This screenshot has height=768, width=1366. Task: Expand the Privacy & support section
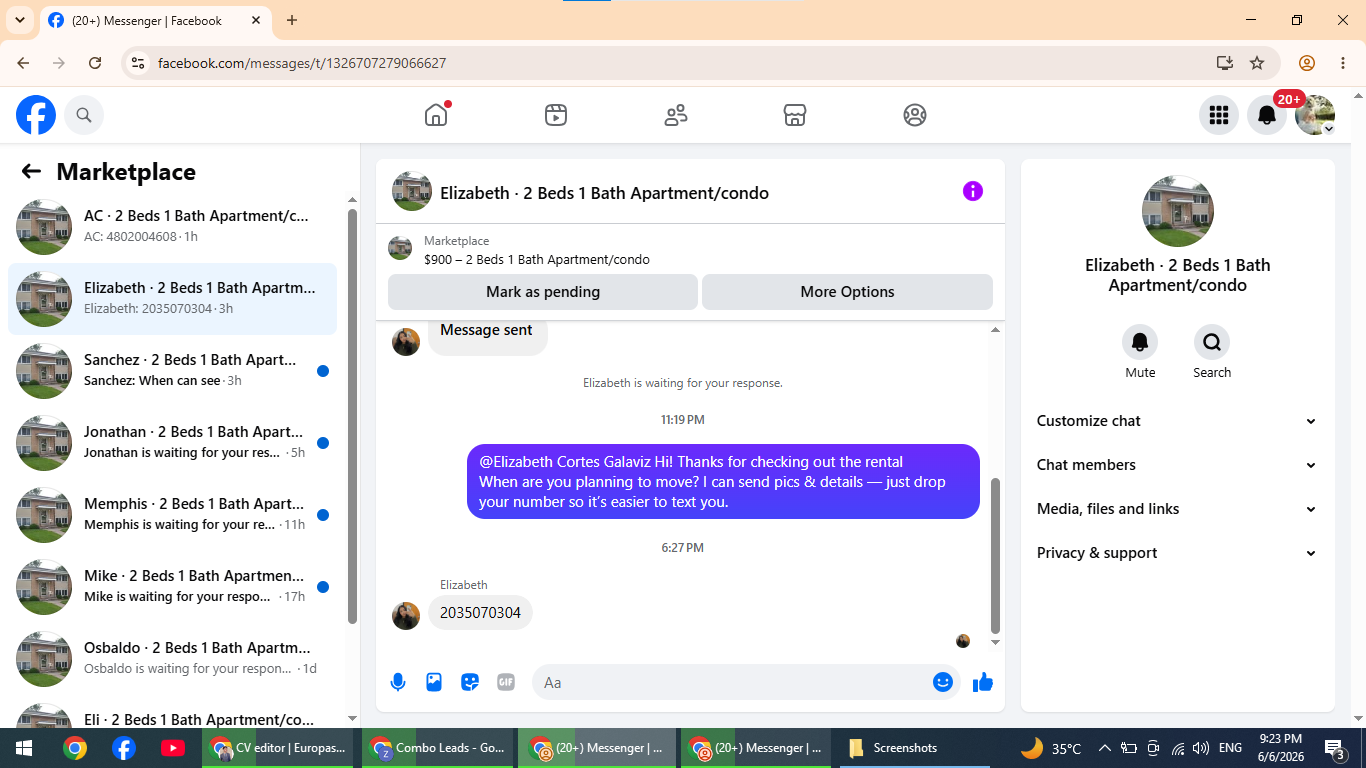pos(1177,553)
